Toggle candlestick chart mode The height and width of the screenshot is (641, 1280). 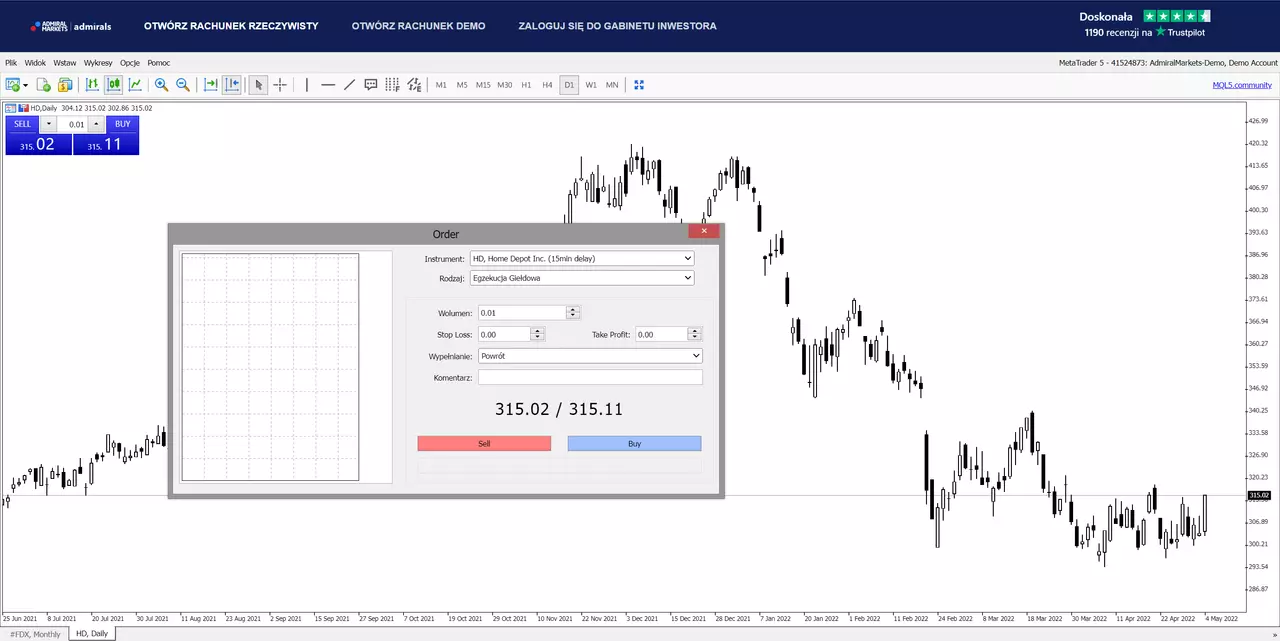pyautogui.click(x=114, y=85)
